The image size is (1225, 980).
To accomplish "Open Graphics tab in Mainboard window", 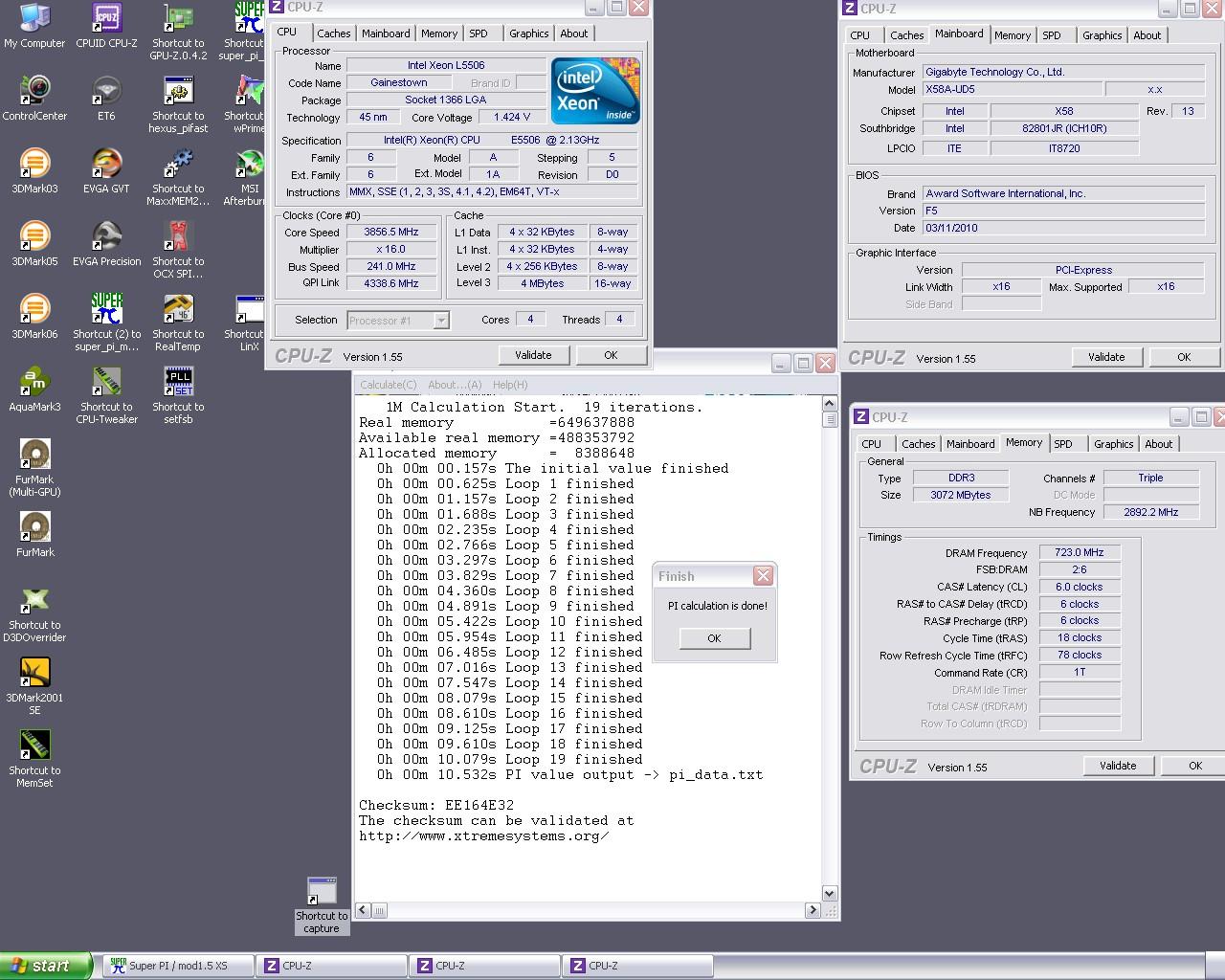I will 1102,35.
